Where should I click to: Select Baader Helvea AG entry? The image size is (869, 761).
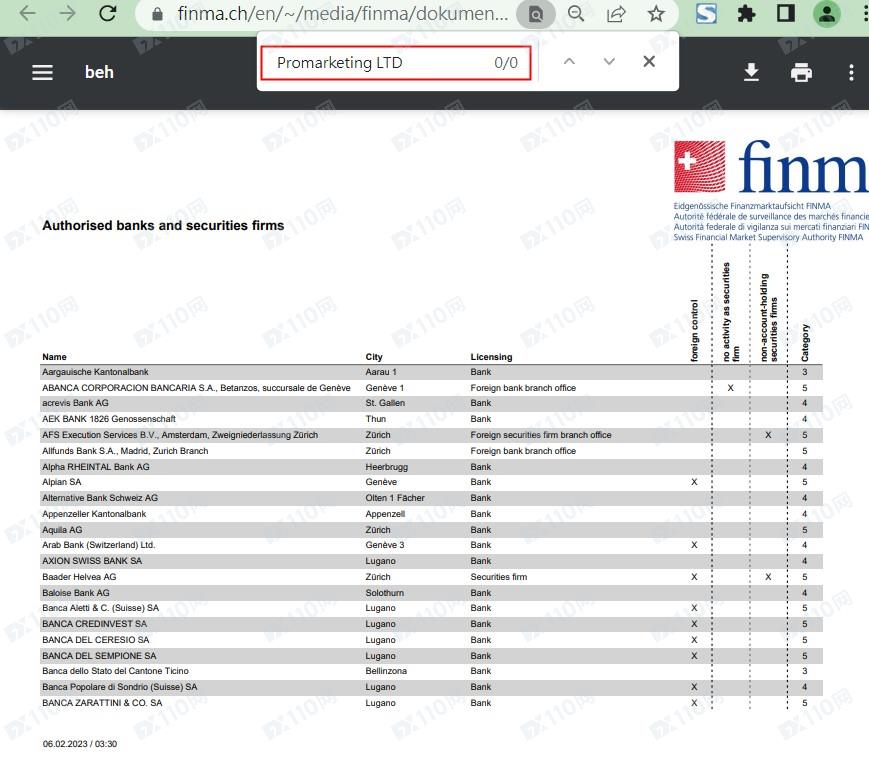79,577
